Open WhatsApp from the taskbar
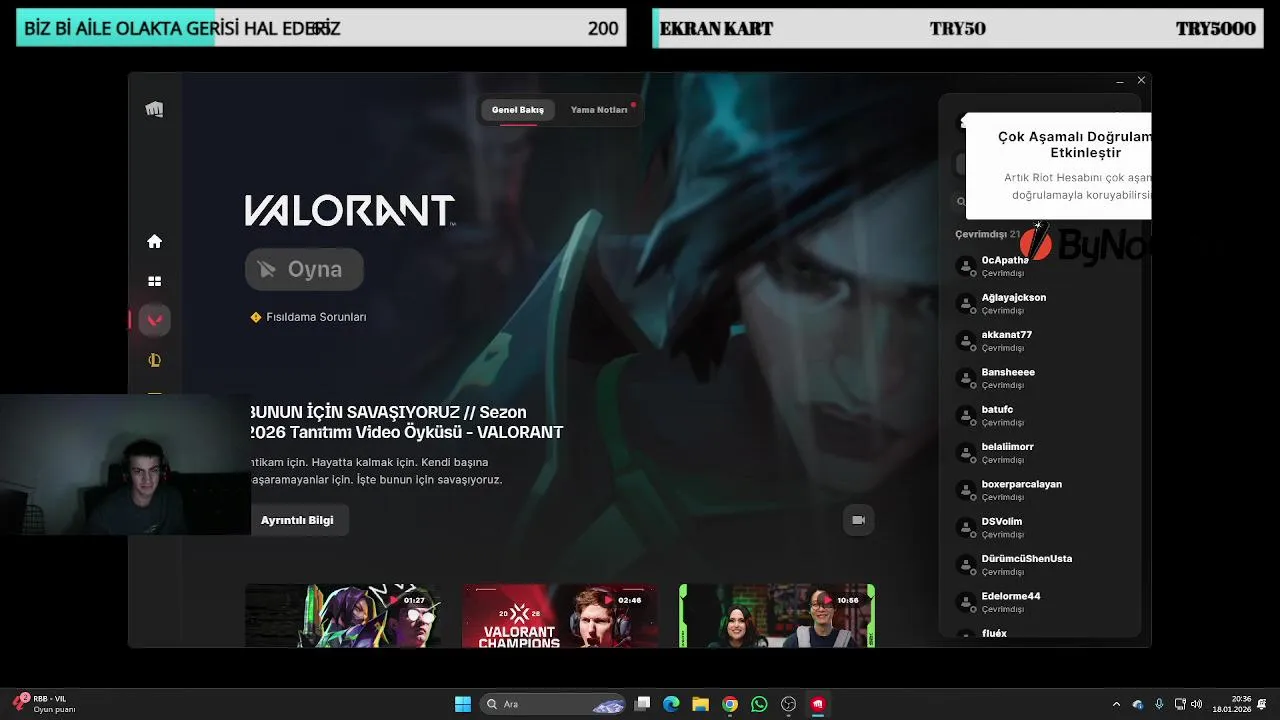 [x=759, y=704]
